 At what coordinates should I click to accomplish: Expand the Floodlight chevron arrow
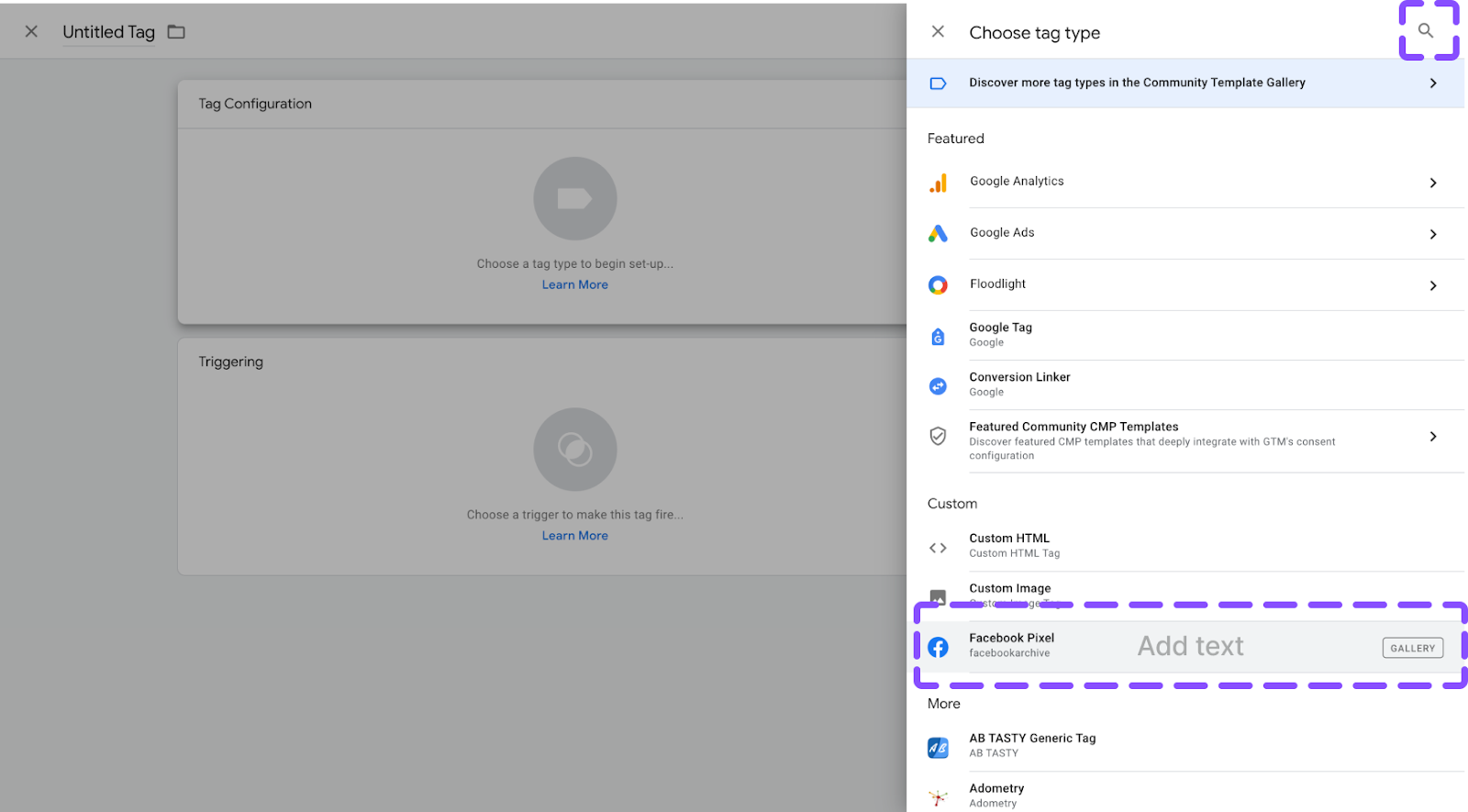tap(1433, 285)
